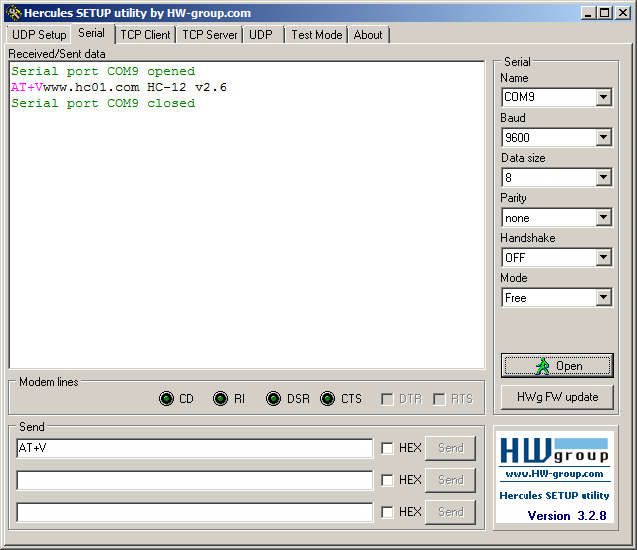Click the send field containing AT+V

tap(195, 448)
